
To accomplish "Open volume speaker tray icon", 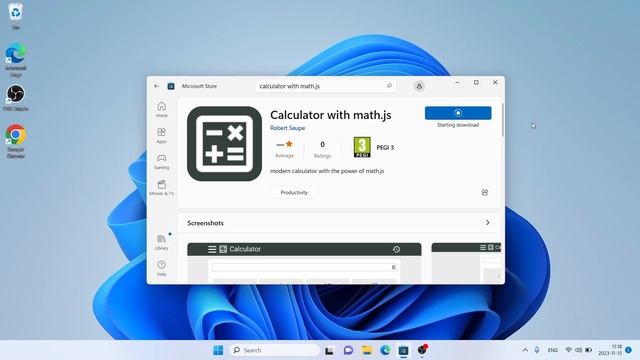I will tap(578, 350).
